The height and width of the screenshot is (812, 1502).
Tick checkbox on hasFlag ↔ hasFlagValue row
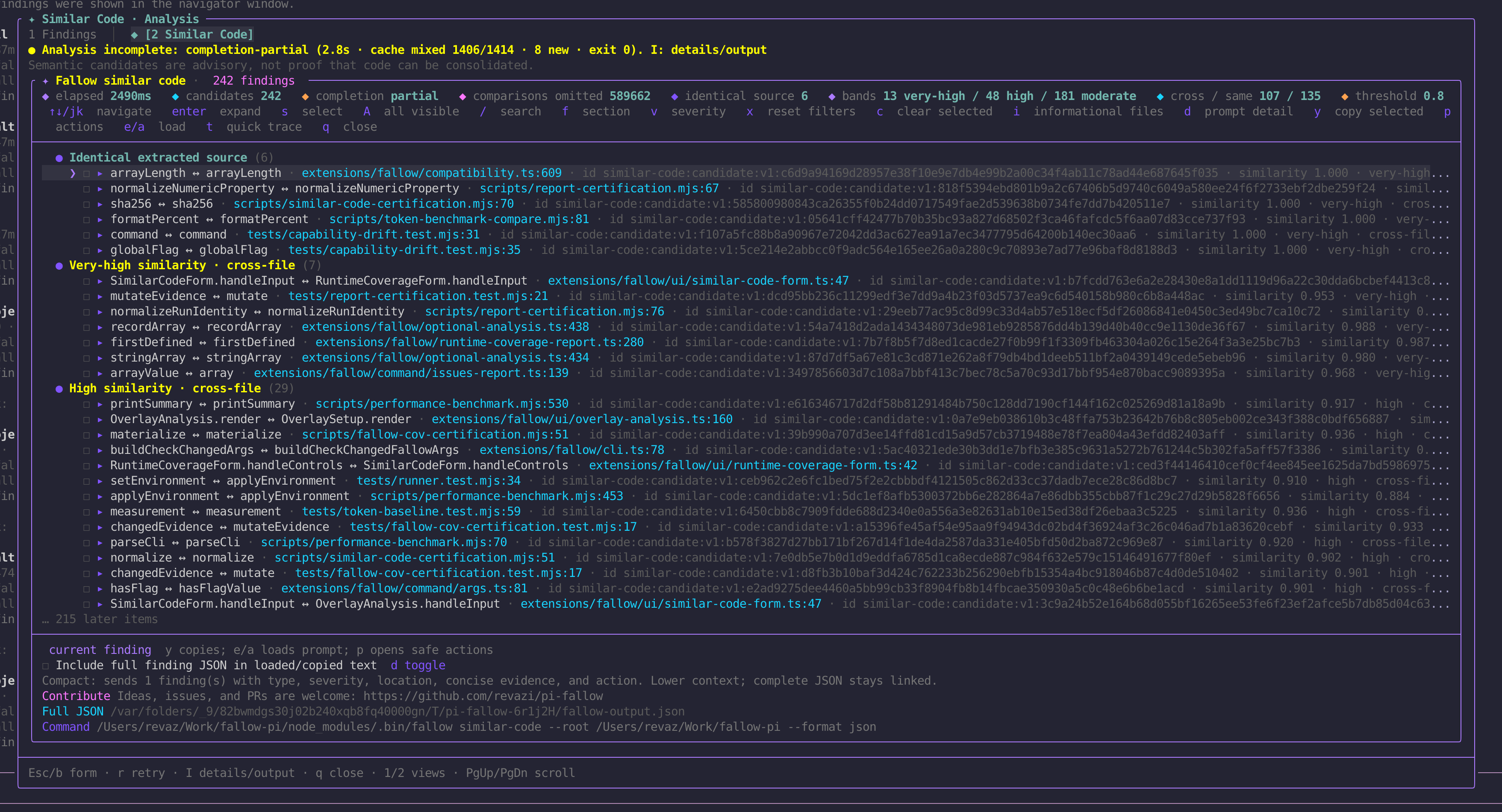click(x=86, y=589)
